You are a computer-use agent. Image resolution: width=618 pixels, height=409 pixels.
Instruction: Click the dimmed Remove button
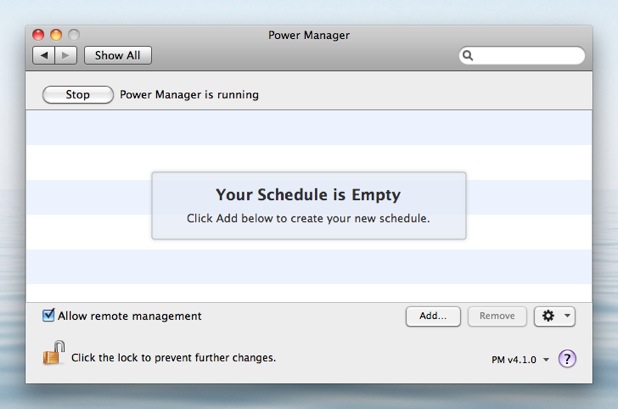(497, 316)
